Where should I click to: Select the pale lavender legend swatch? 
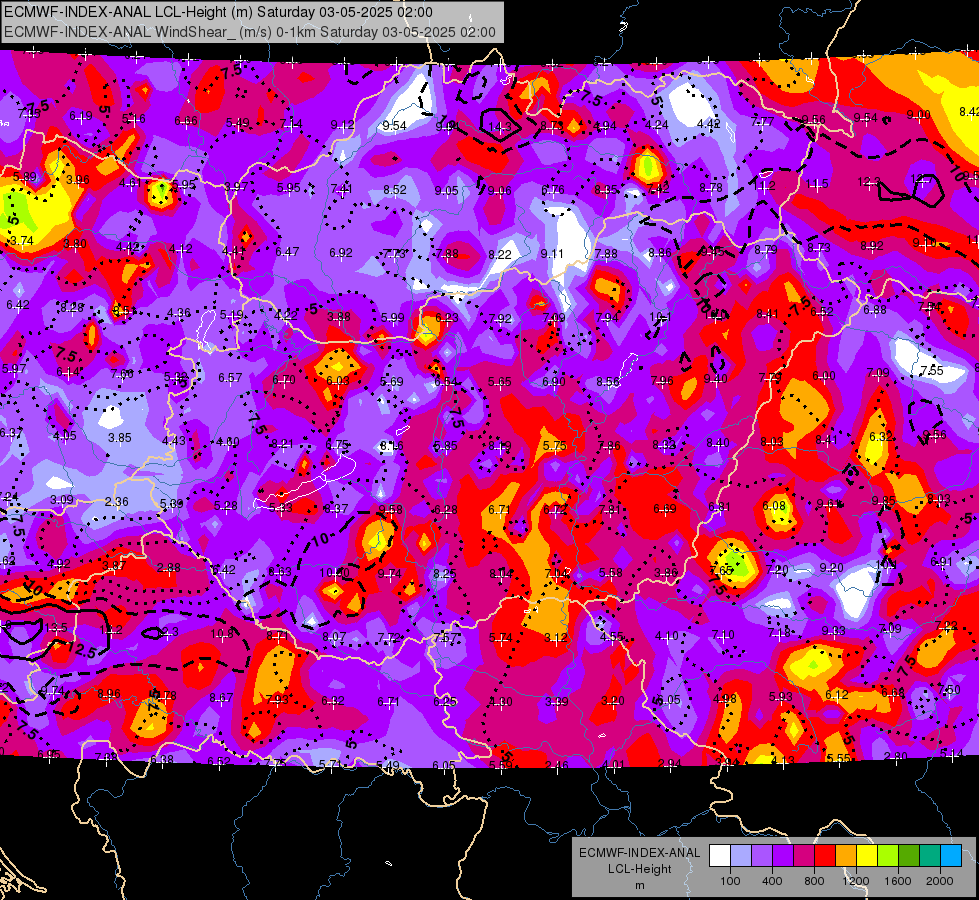740,856
